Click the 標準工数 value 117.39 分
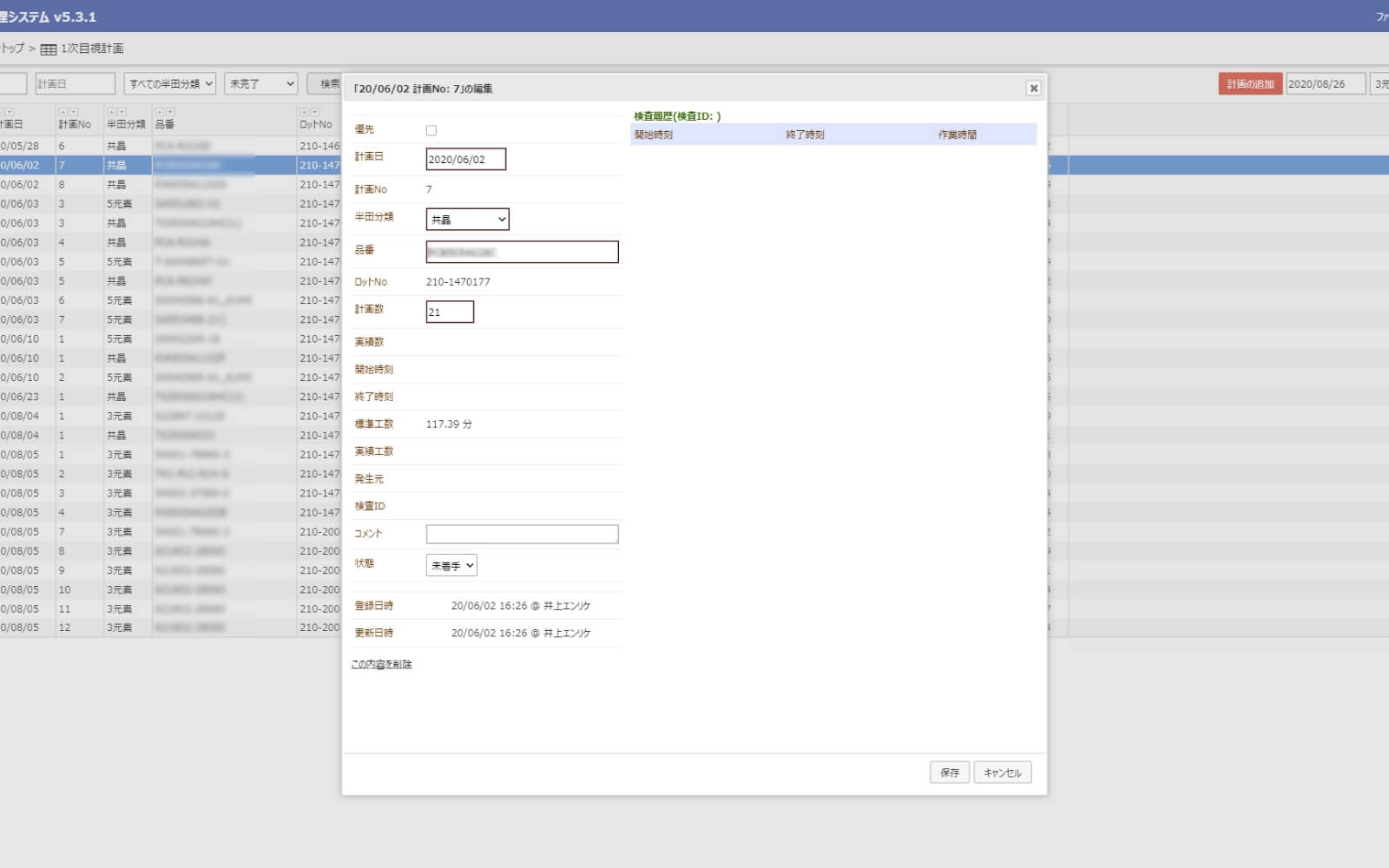 [449, 424]
